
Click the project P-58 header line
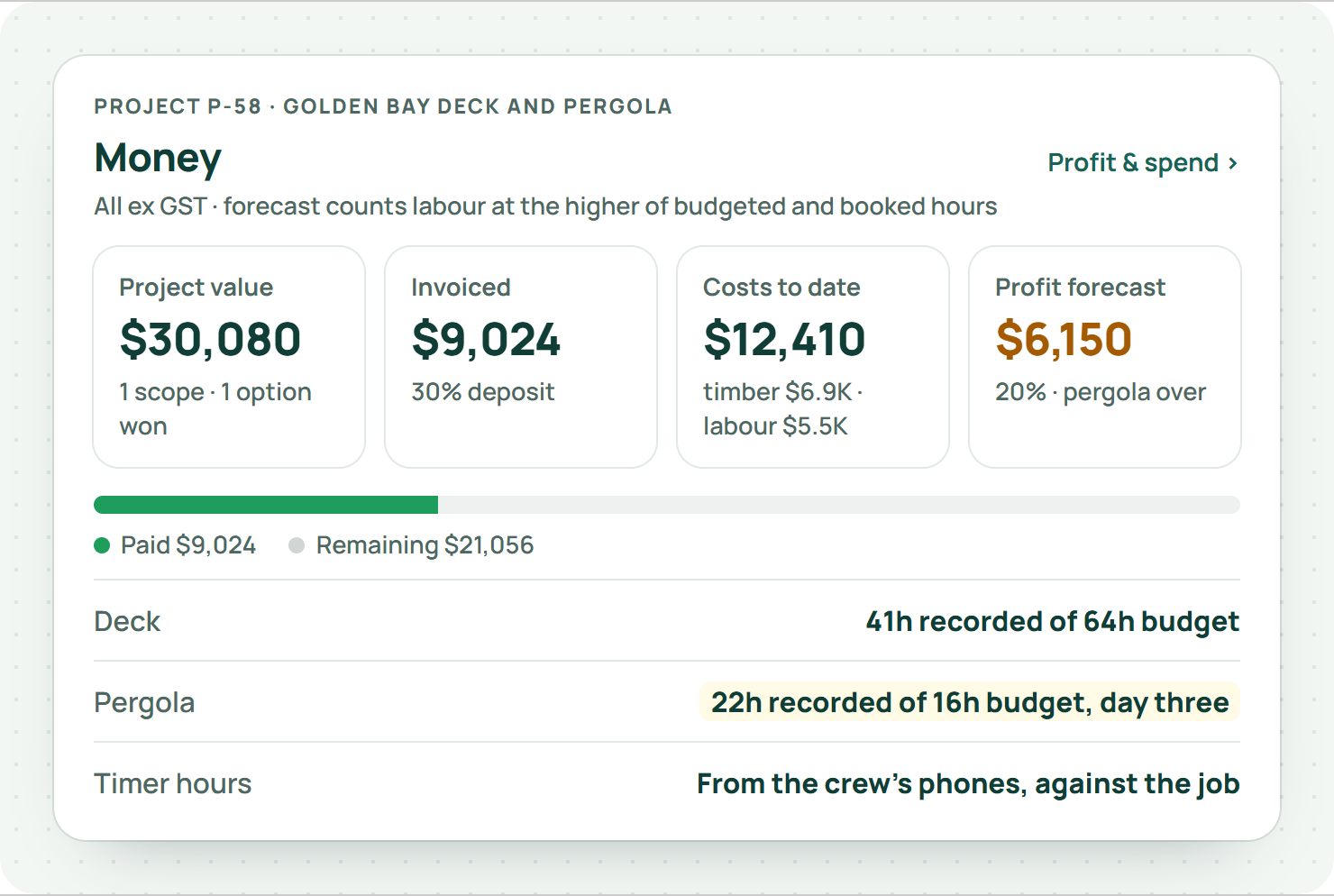(x=383, y=106)
